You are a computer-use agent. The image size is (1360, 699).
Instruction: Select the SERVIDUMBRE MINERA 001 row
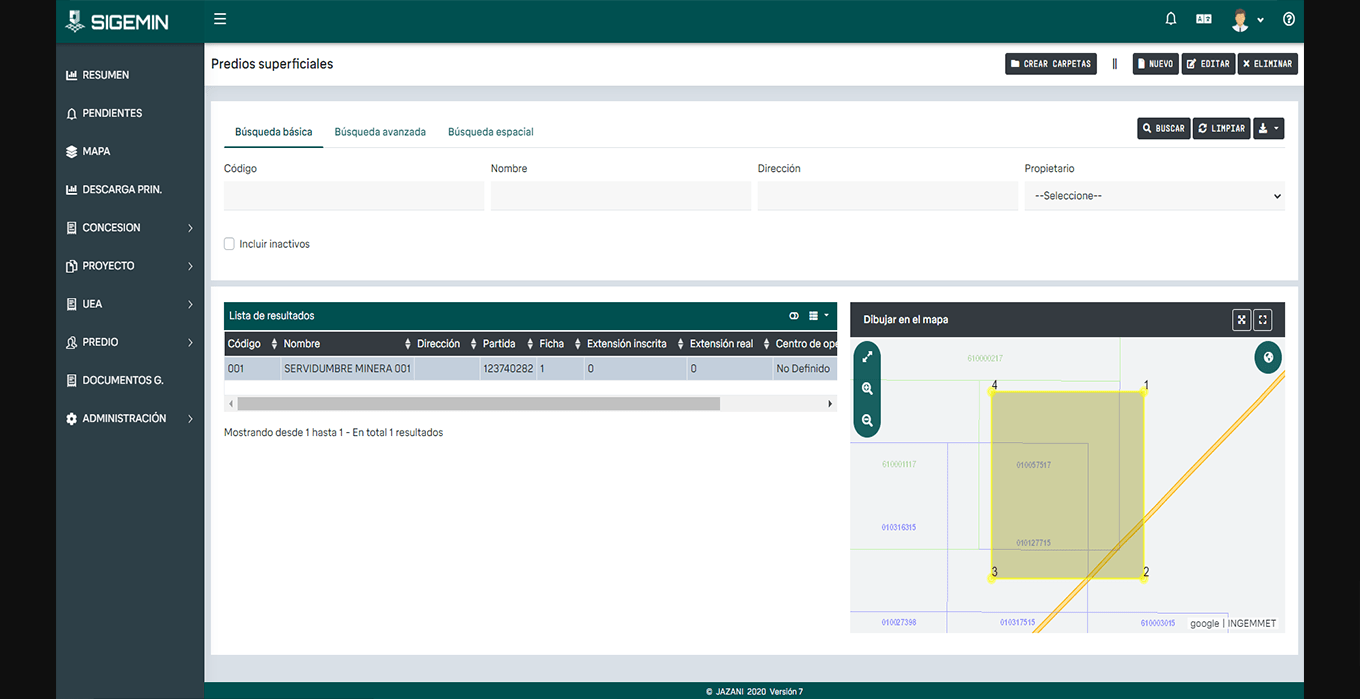(x=530, y=369)
